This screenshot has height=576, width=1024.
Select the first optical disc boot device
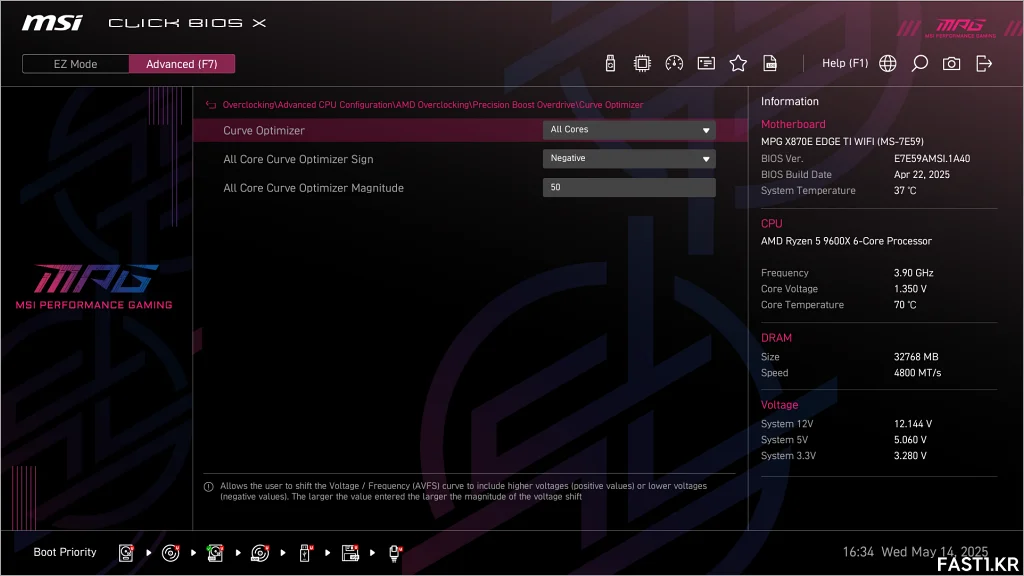[x=170, y=553]
